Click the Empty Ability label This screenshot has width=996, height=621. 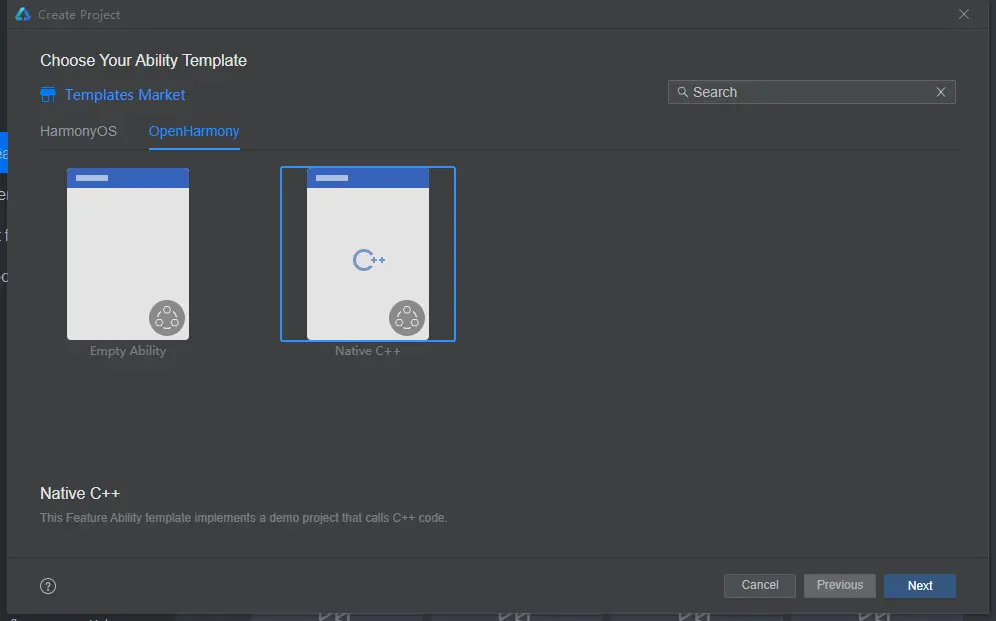tap(128, 351)
